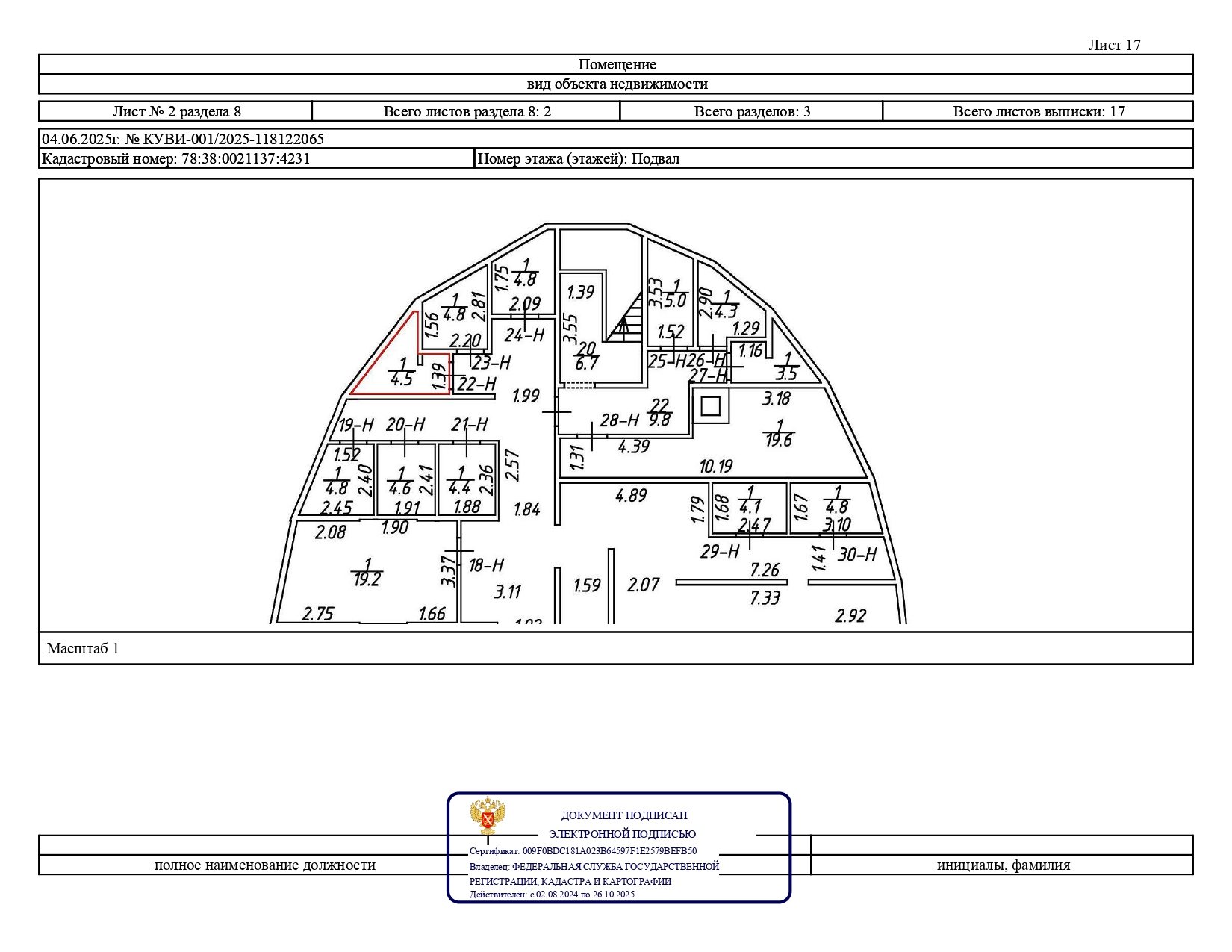Viewport: 1232px width, 952px height.
Task: Click the 10.19 dimension
Action: click(x=716, y=467)
